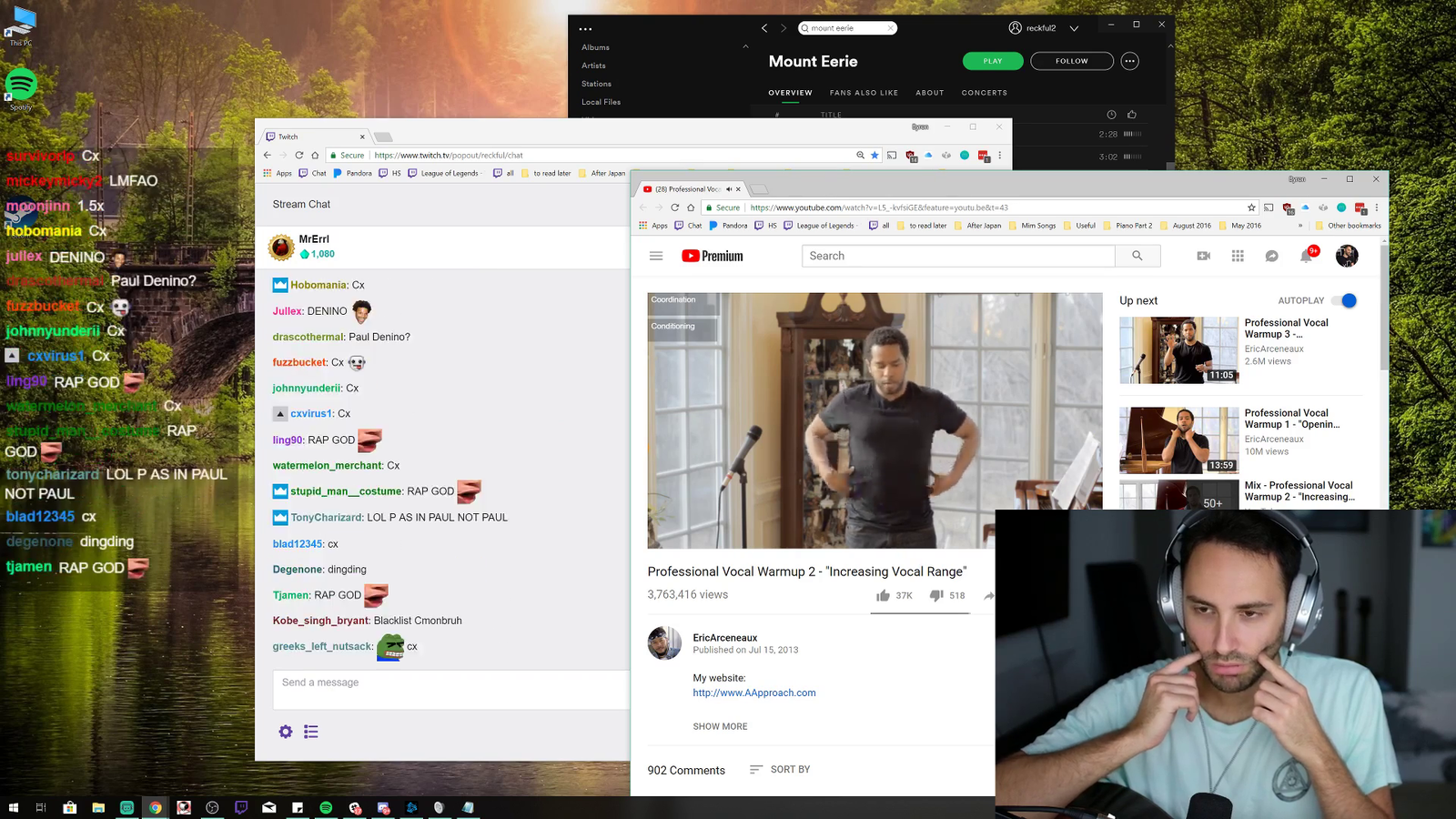1456x819 pixels.
Task: Expand the reckful2 Spotify account dropdown
Action: (1074, 28)
